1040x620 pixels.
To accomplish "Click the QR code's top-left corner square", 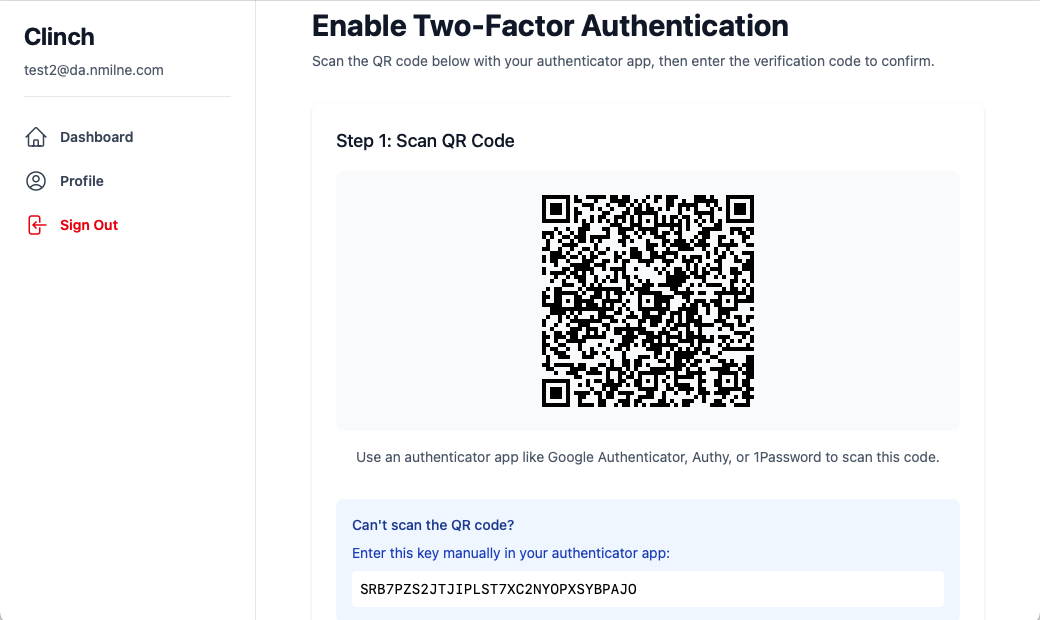I will [556, 209].
